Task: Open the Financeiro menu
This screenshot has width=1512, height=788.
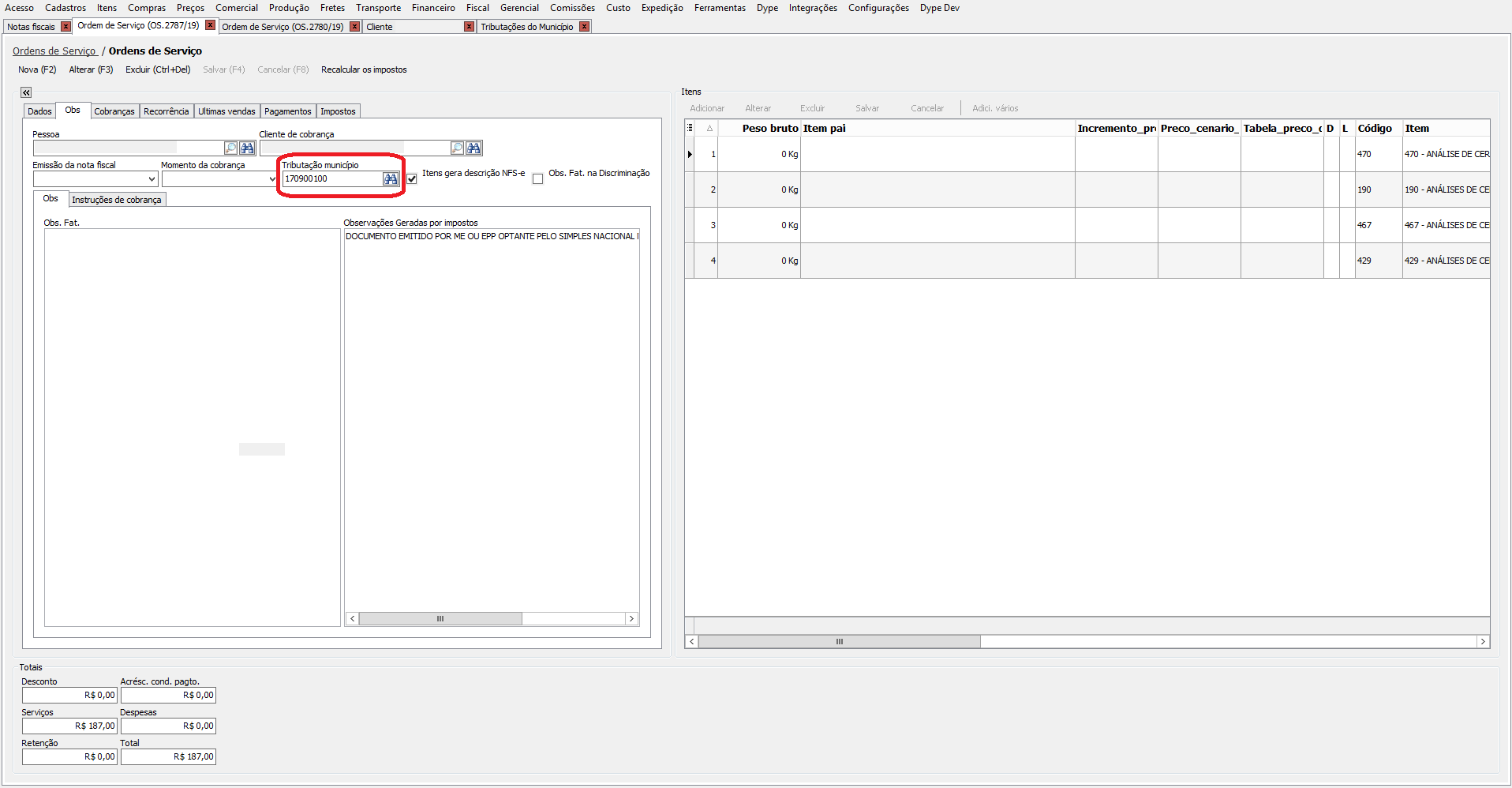Action: (x=433, y=8)
